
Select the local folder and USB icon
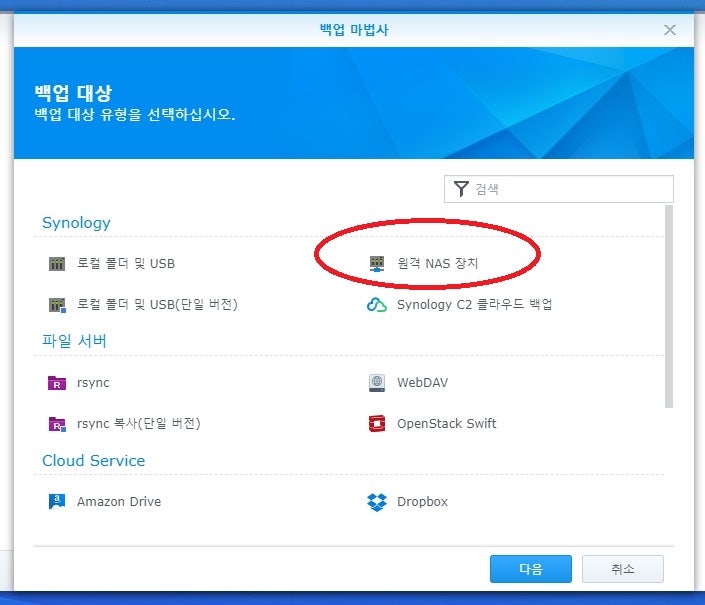(57, 263)
